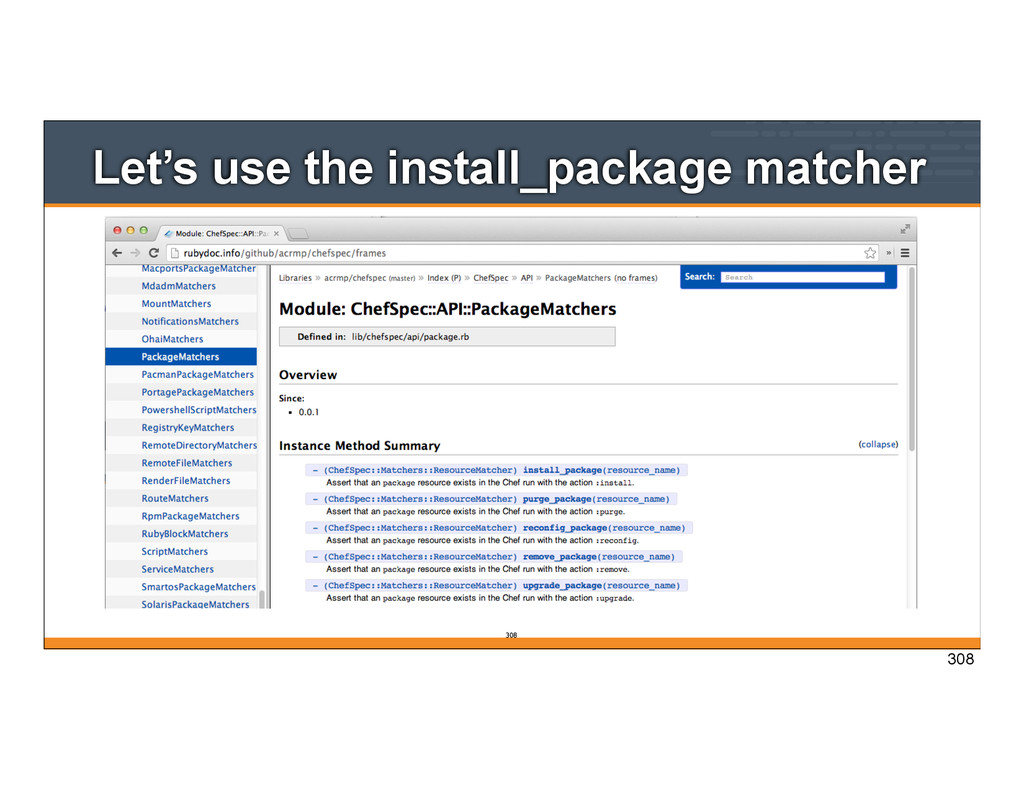Click the browser back arrow
The height and width of the screenshot is (791, 1024).
117,253
